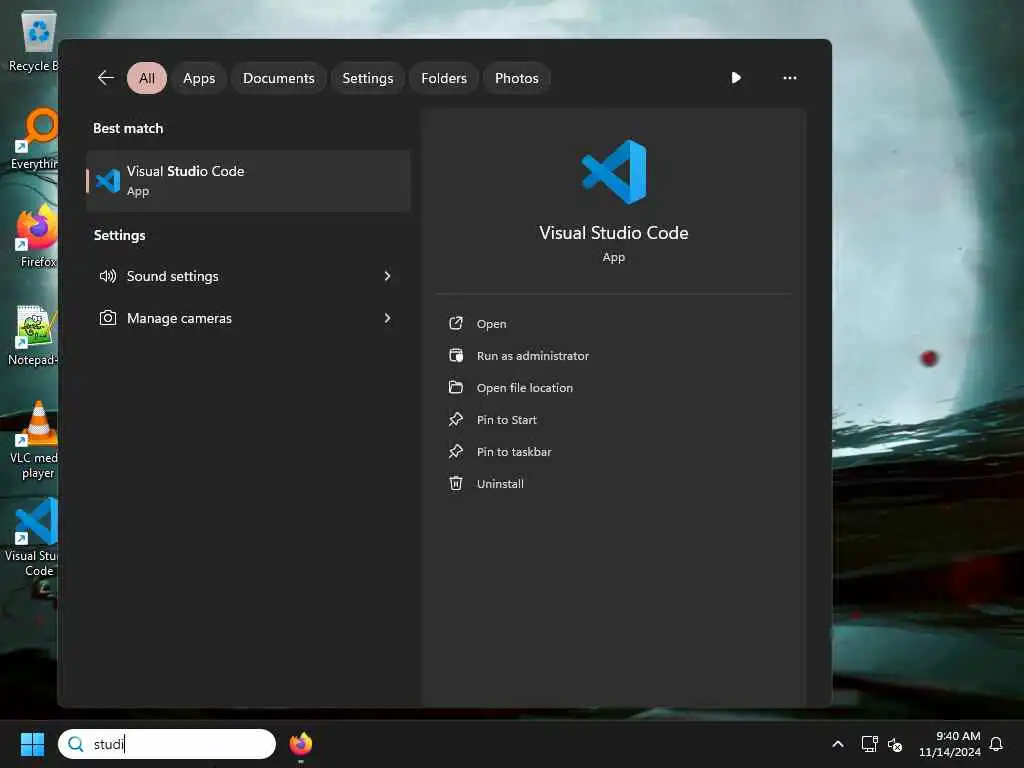Image resolution: width=1024 pixels, height=768 pixels.
Task: Expand Manage cameras chevron arrow
Action: [387, 318]
